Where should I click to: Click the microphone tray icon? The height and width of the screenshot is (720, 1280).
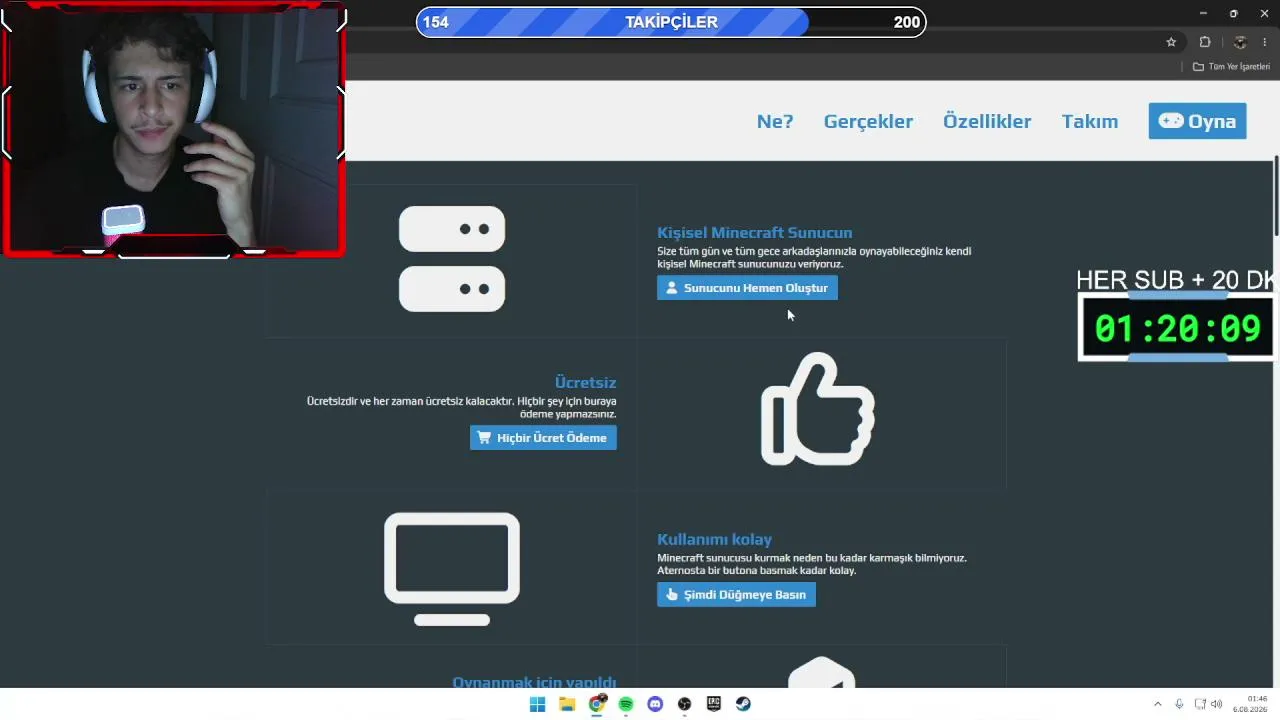pos(1180,704)
